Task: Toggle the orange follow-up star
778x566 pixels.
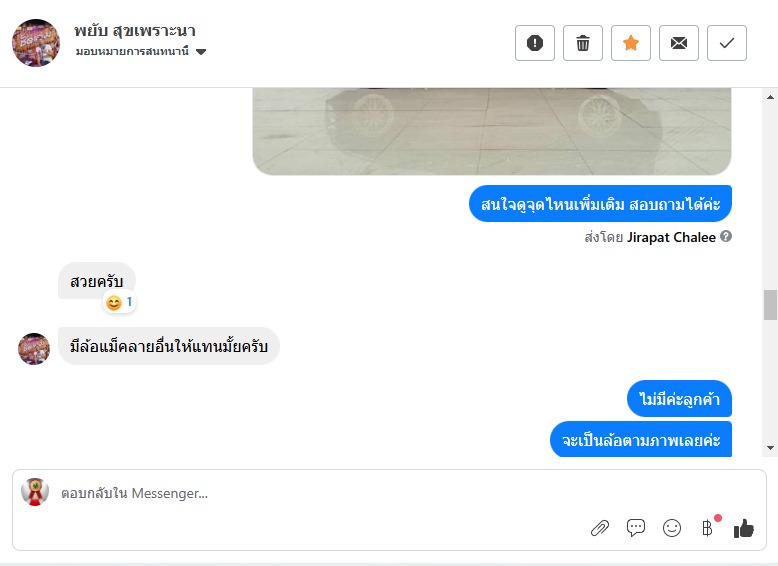Action: click(631, 43)
